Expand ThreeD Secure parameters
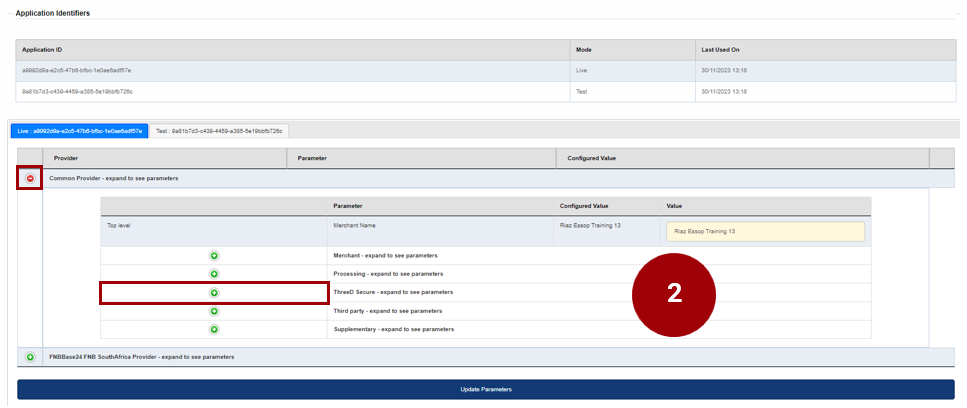The image size is (967, 408). 214,293
